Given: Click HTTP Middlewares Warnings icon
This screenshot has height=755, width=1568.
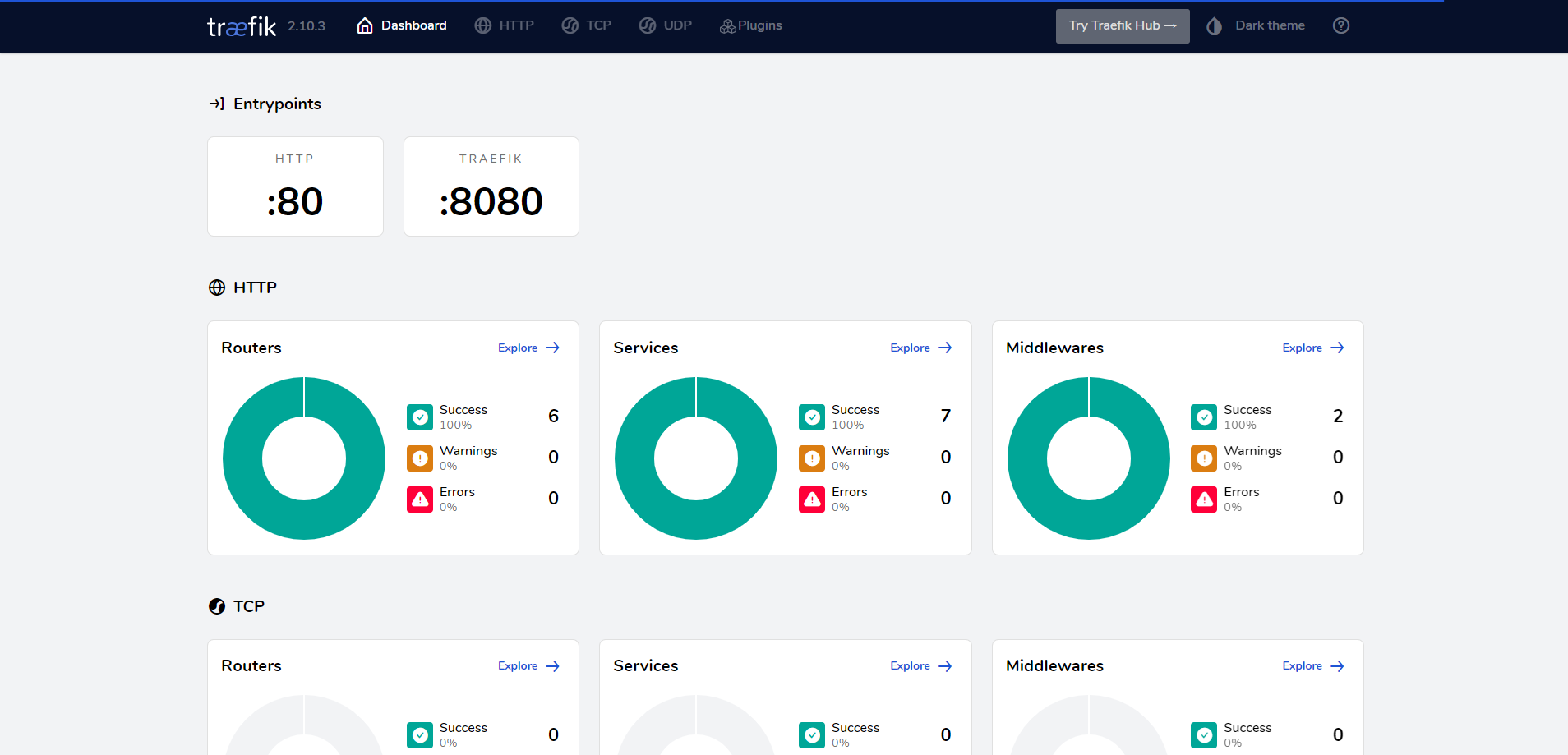Looking at the screenshot, I should point(1204,458).
